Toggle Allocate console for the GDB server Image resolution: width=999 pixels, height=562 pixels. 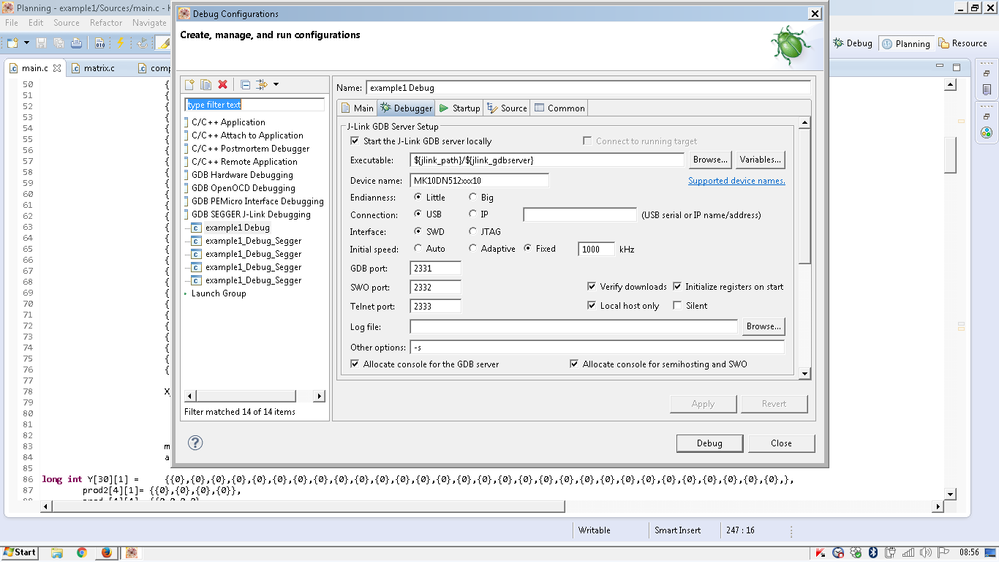pyautogui.click(x=355, y=364)
